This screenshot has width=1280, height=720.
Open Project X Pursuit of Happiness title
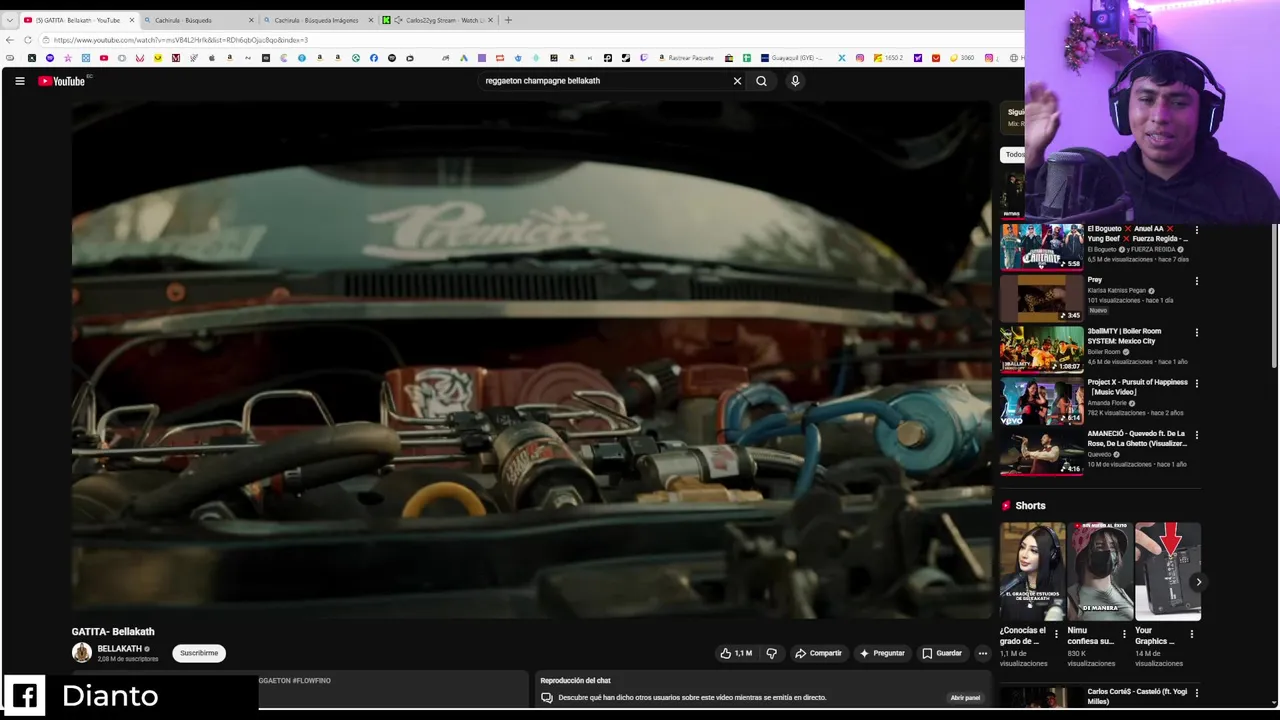pos(1137,387)
